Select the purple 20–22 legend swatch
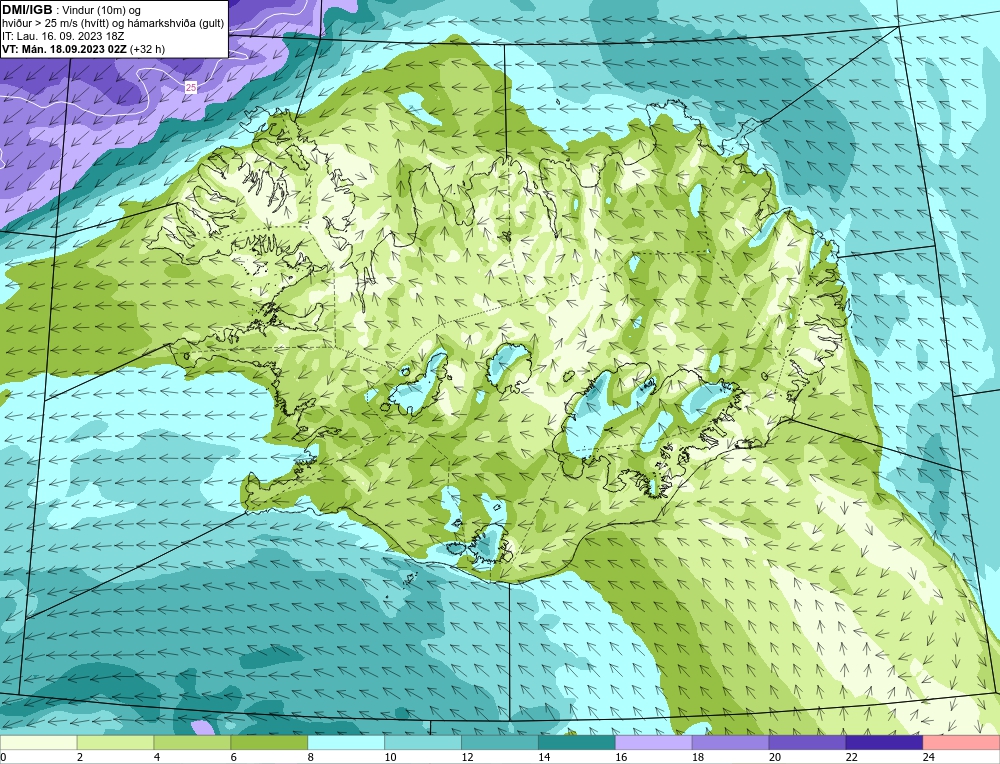 (x=807, y=743)
